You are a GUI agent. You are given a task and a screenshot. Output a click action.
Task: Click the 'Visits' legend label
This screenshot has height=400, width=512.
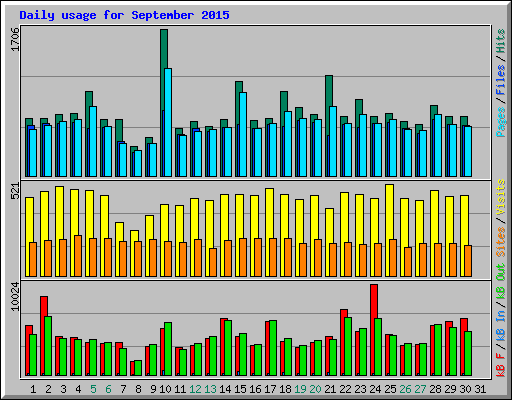point(500,197)
